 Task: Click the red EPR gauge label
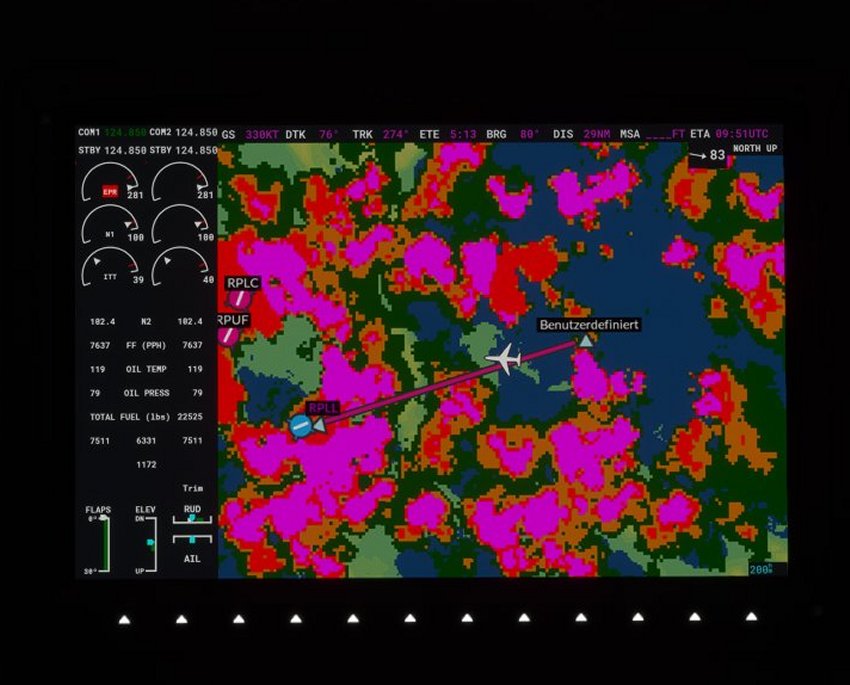pos(110,191)
